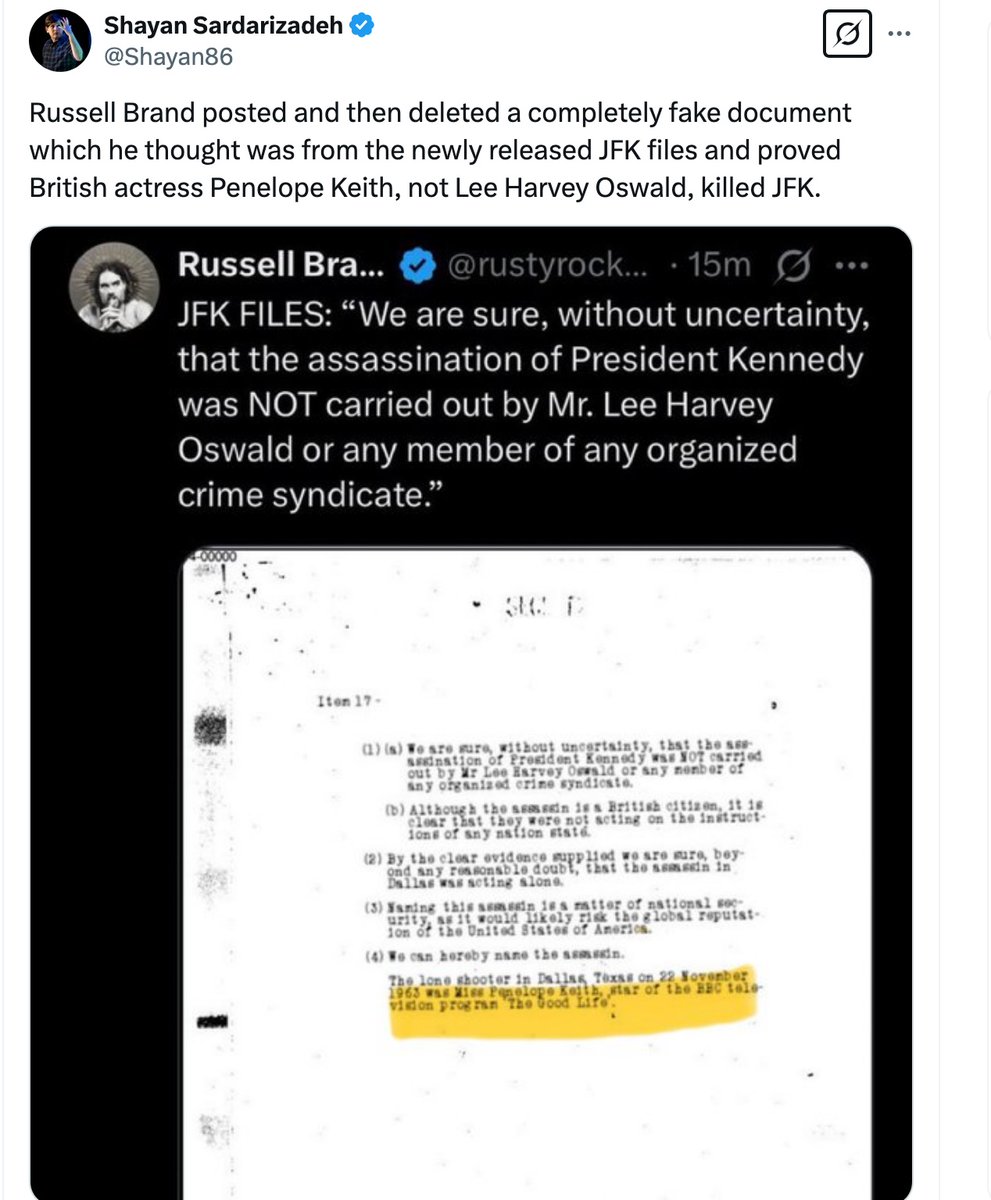991x1200 pixels.
Task: Click Russell Brand's verified checkmark badge
Action: pyautogui.click(x=417, y=264)
